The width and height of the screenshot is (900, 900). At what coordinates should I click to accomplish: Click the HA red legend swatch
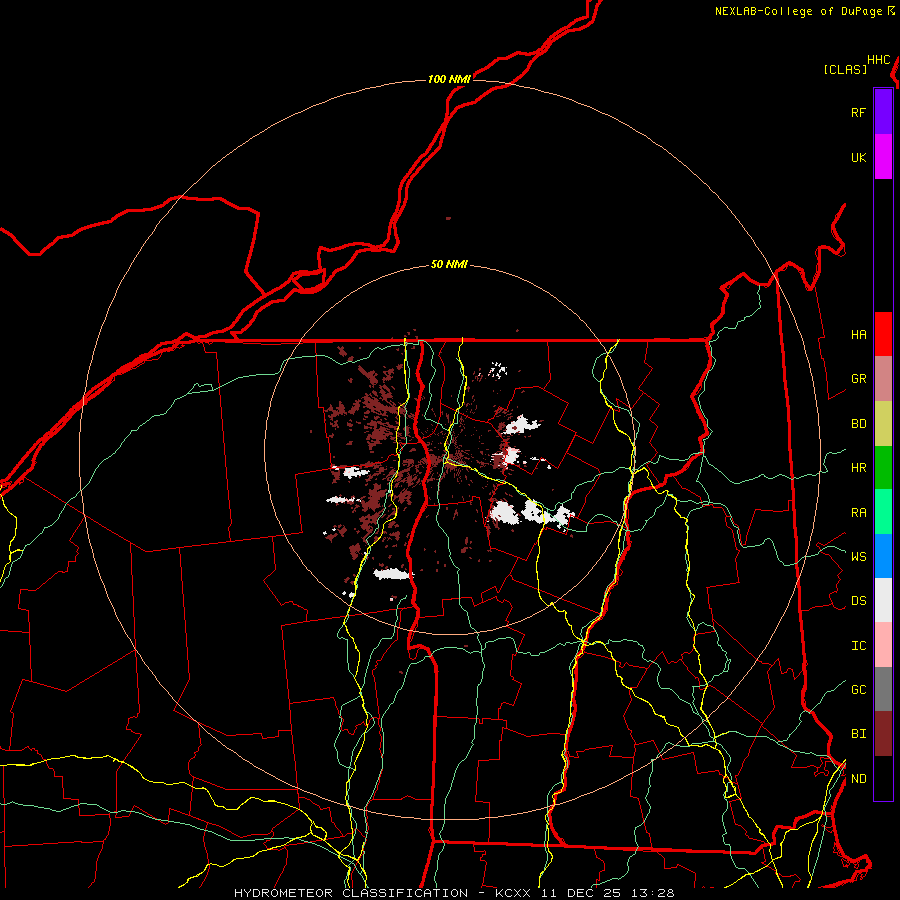[883, 334]
